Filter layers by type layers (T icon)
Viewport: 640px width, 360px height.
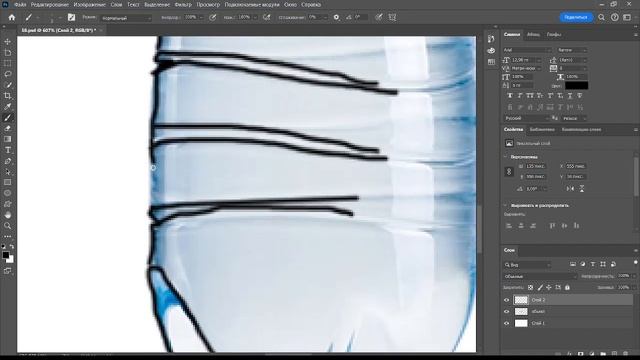(x=593, y=264)
